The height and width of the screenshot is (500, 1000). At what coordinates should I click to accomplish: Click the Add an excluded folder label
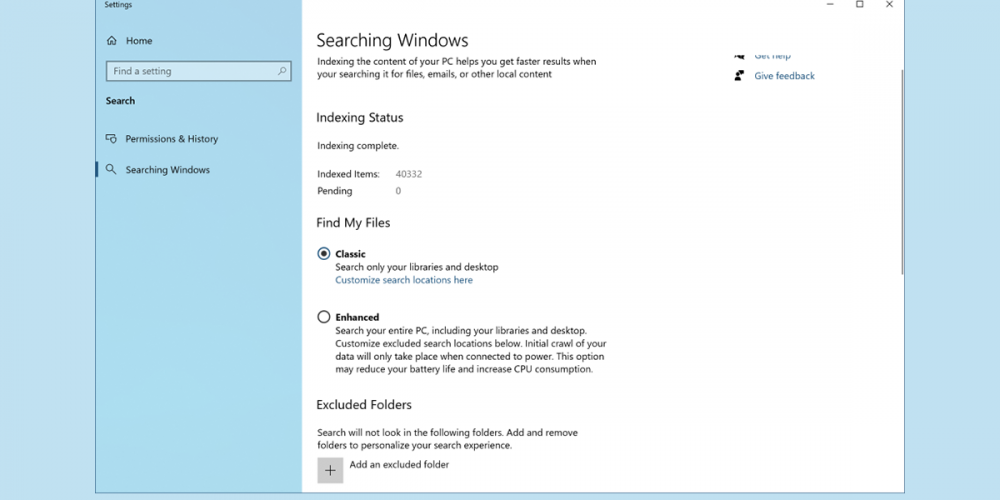[399, 465]
